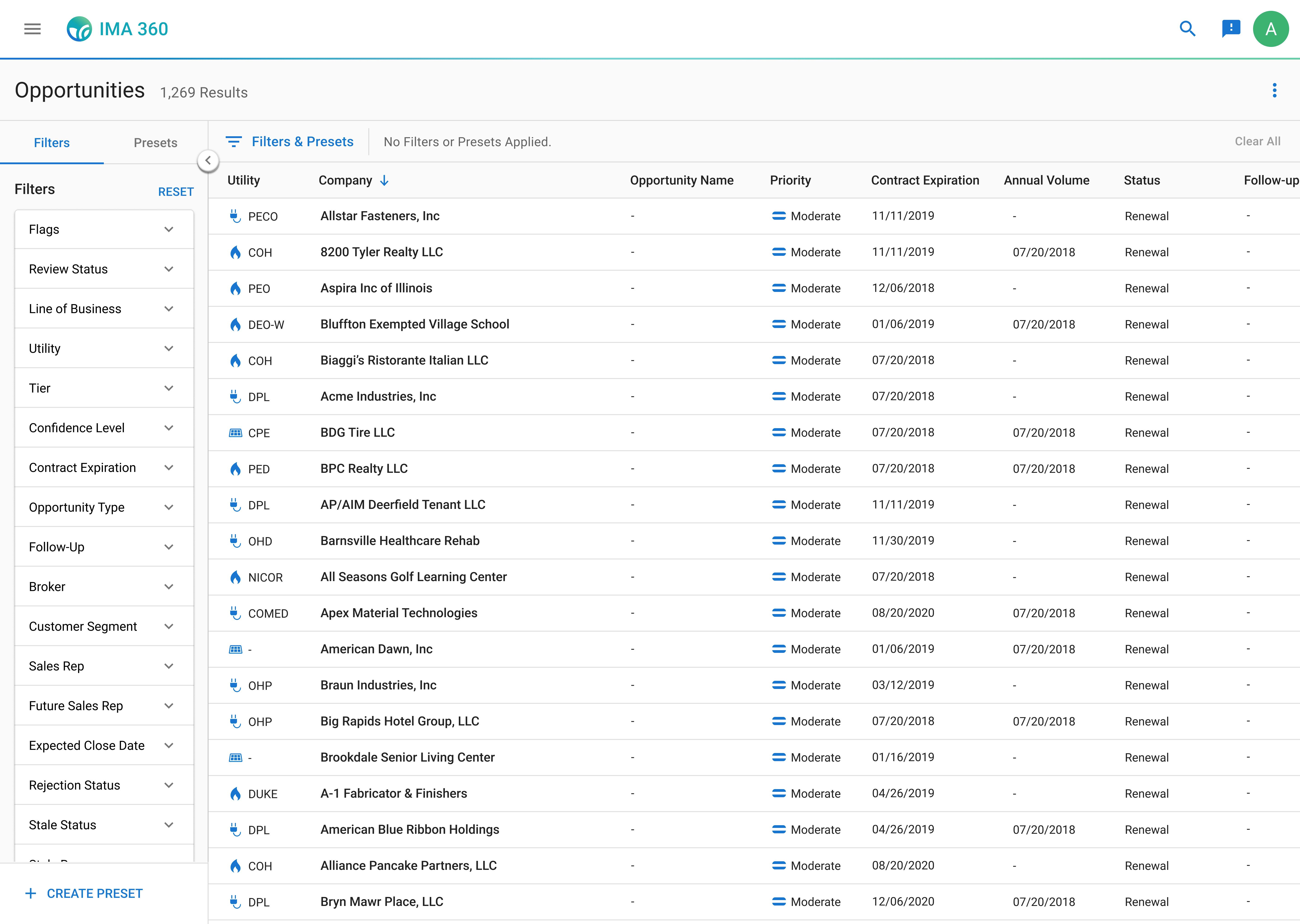Click the solar panel icon for CPE
This screenshot has height=924, width=1300.
[235, 433]
